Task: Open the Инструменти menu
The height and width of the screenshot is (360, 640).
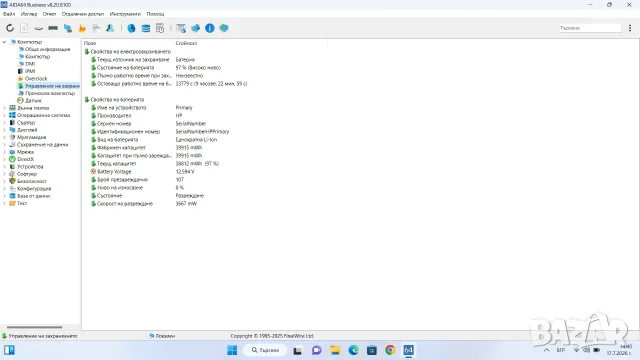Action: pos(125,14)
